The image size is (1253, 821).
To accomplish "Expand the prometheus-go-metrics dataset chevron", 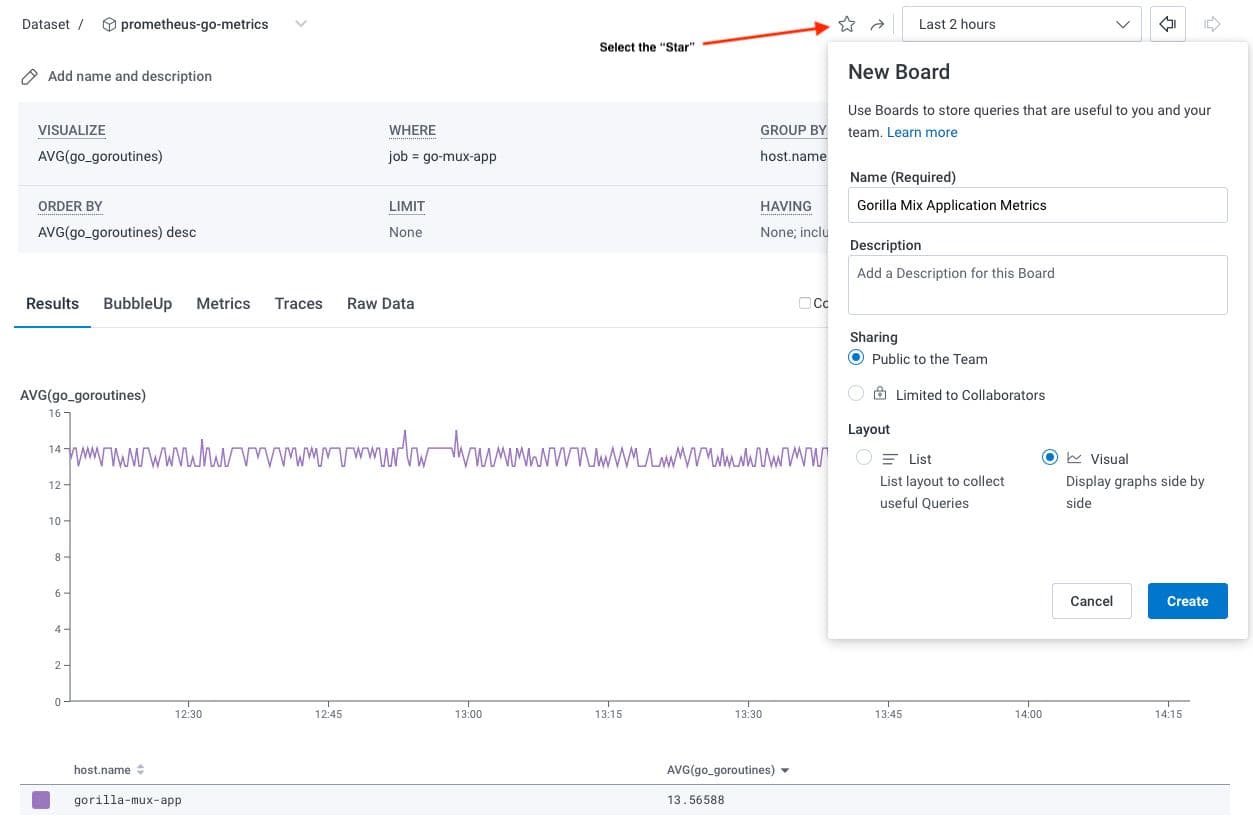I will click(301, 24).
